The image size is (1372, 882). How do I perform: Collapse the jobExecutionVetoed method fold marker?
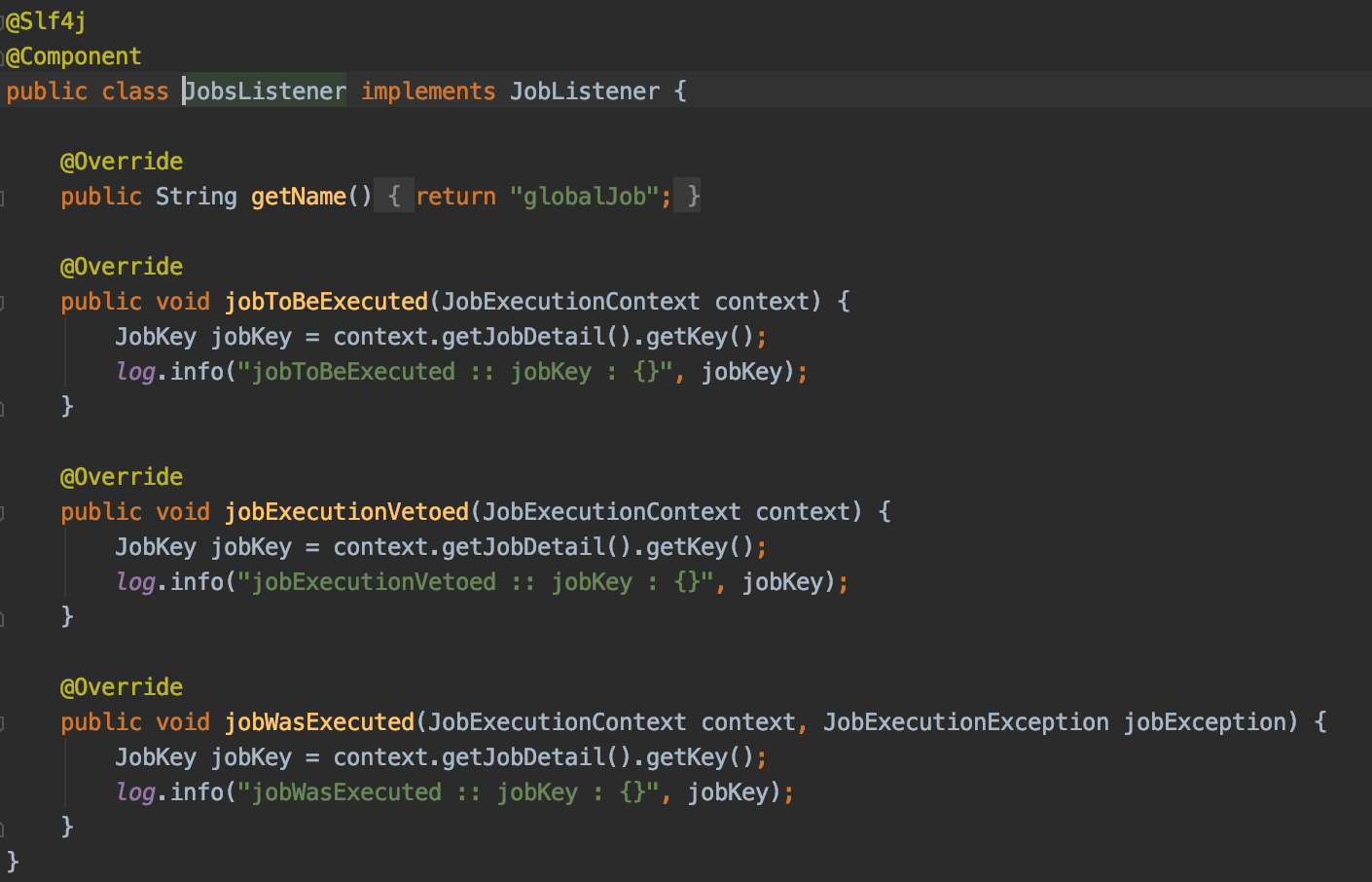point(3,513)
